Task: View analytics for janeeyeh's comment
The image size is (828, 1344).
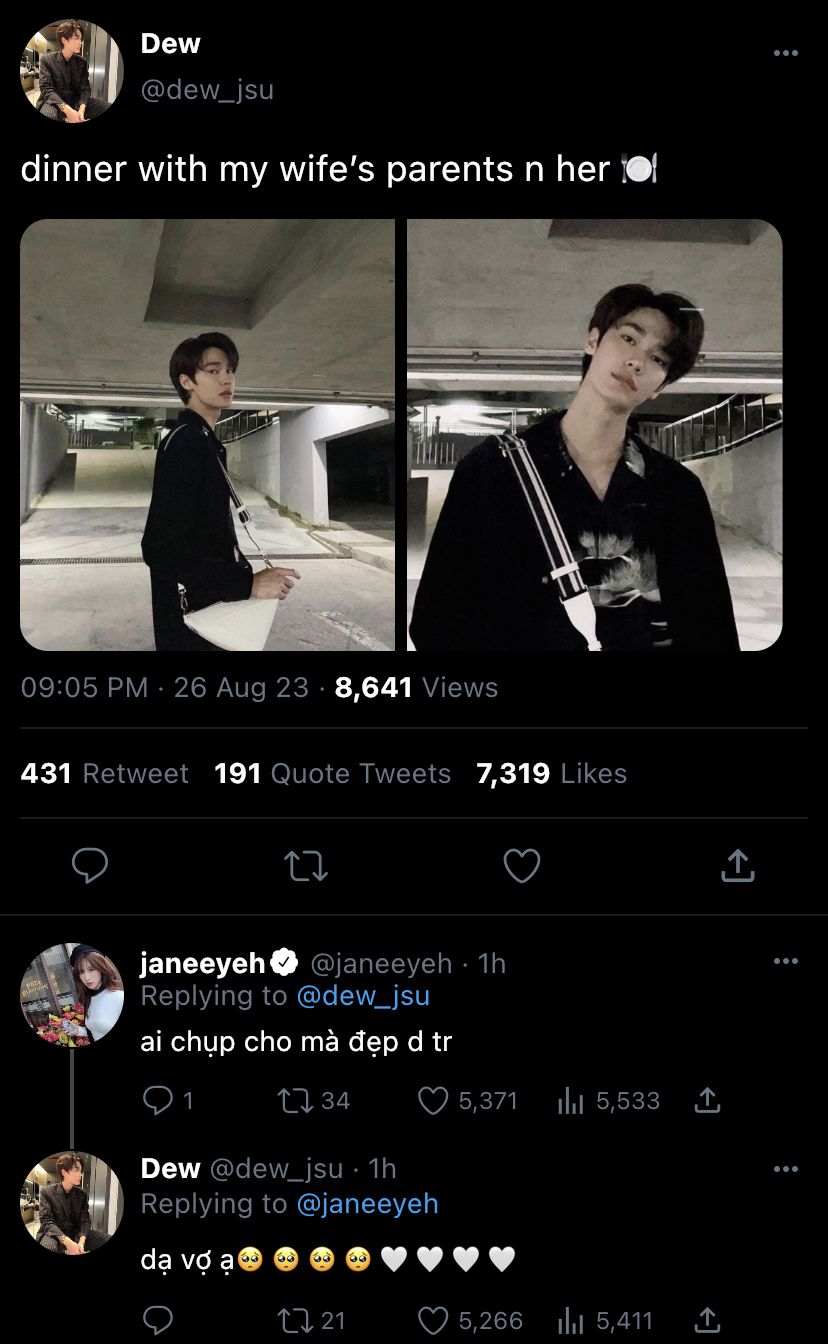Action: (570, 1101)
